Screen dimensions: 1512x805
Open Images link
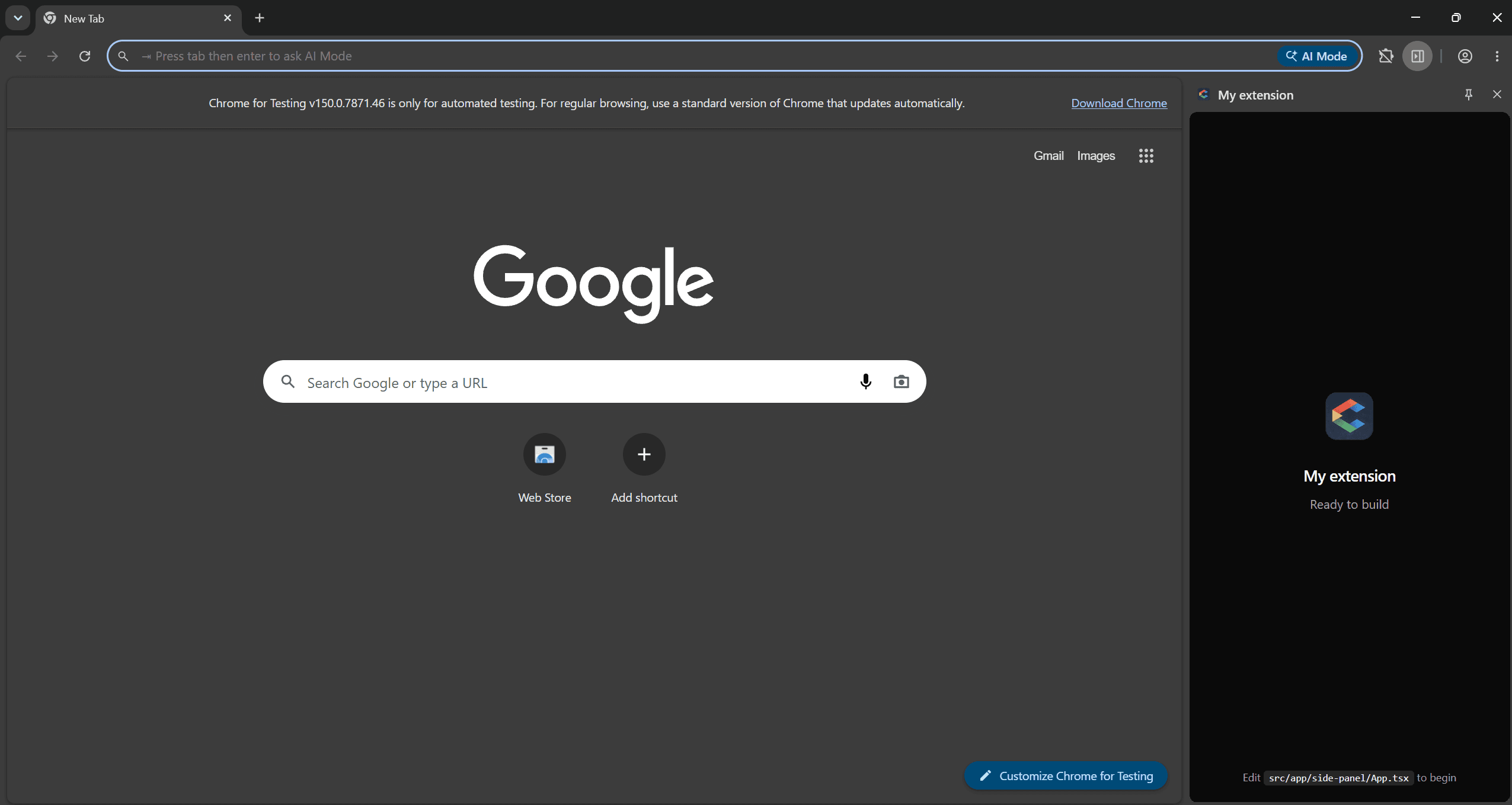[x=1096, y=156]
